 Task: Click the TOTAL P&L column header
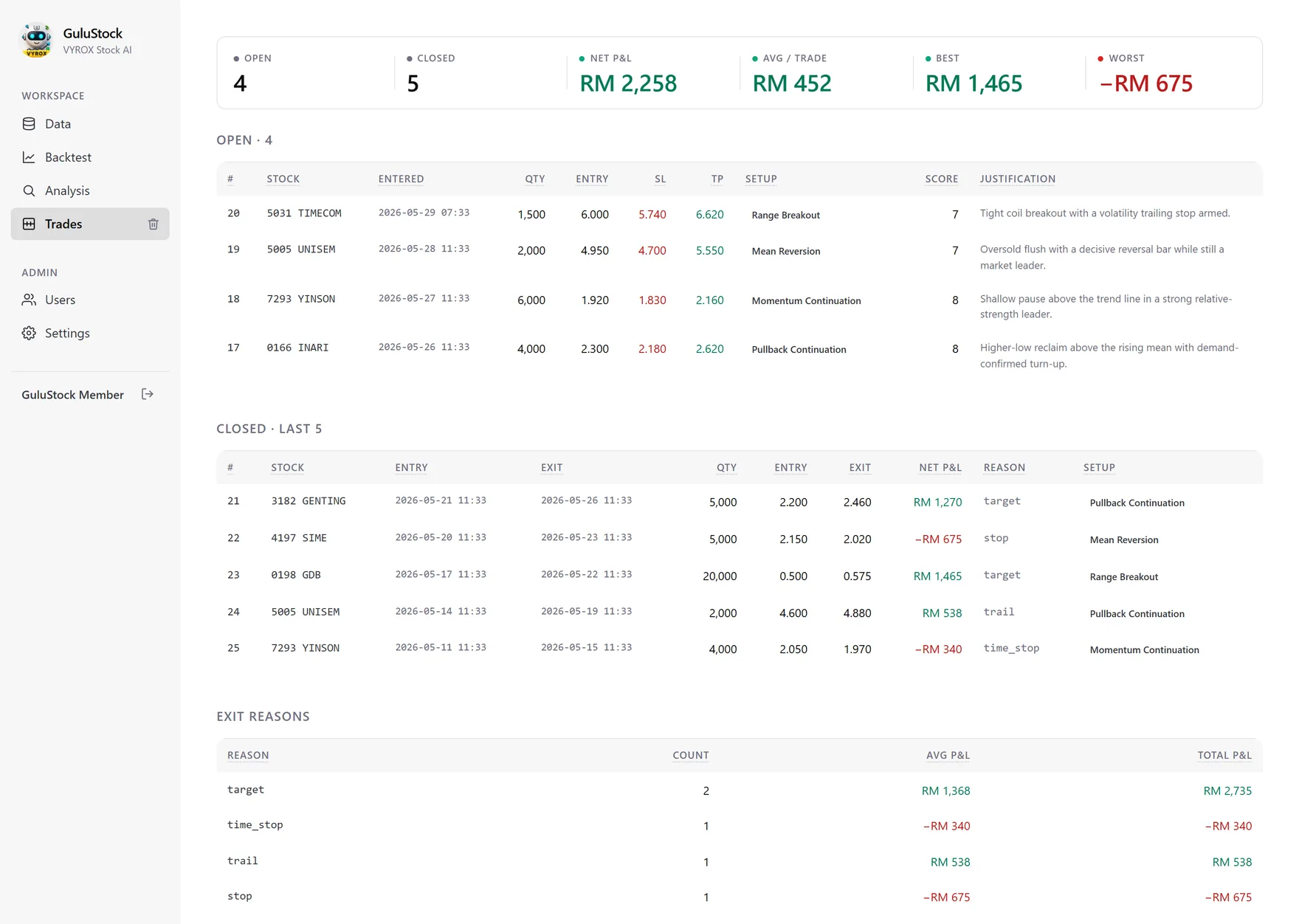[x=1224, y=755]
